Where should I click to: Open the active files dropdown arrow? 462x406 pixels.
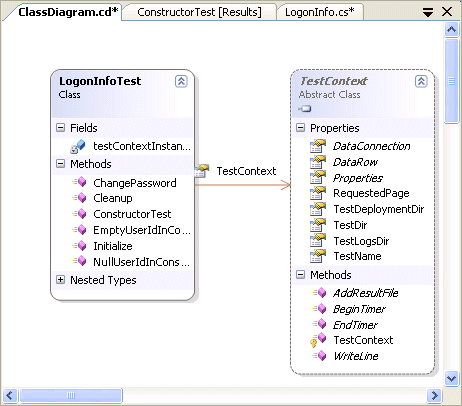(x=428, y=12)
